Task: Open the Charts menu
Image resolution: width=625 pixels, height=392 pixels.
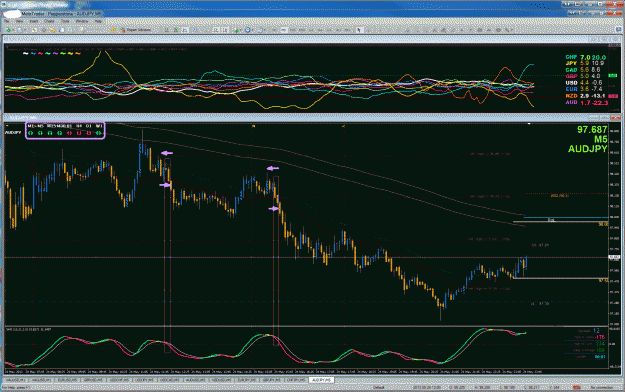Action: tap(49, 21)
